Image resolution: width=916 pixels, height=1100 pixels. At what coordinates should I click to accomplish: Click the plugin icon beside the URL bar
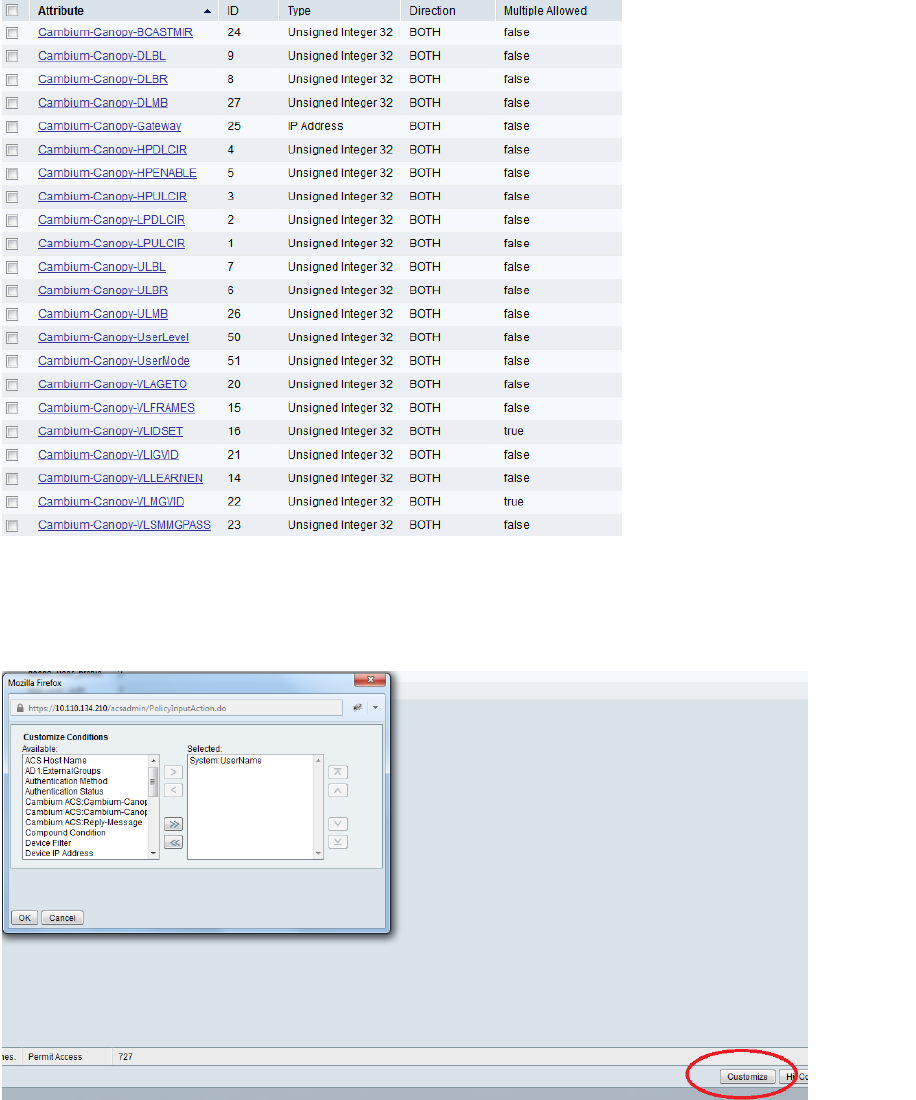pyautogui.click(x=358, y=707)
